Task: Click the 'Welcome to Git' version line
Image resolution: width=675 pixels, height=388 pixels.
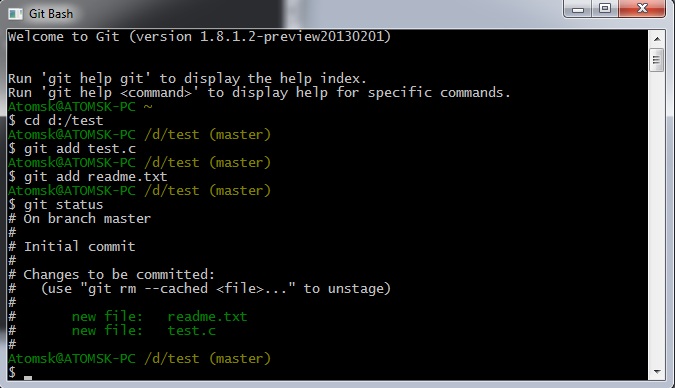Action: coord(199,36)
